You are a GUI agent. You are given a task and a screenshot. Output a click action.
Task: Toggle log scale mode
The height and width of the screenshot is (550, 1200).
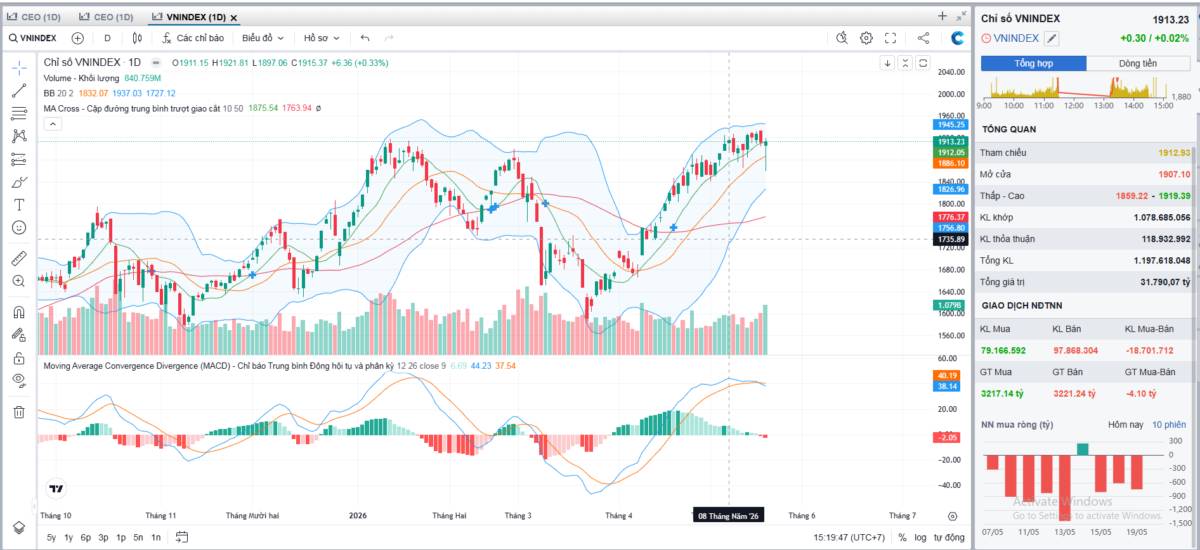point(920,538)
